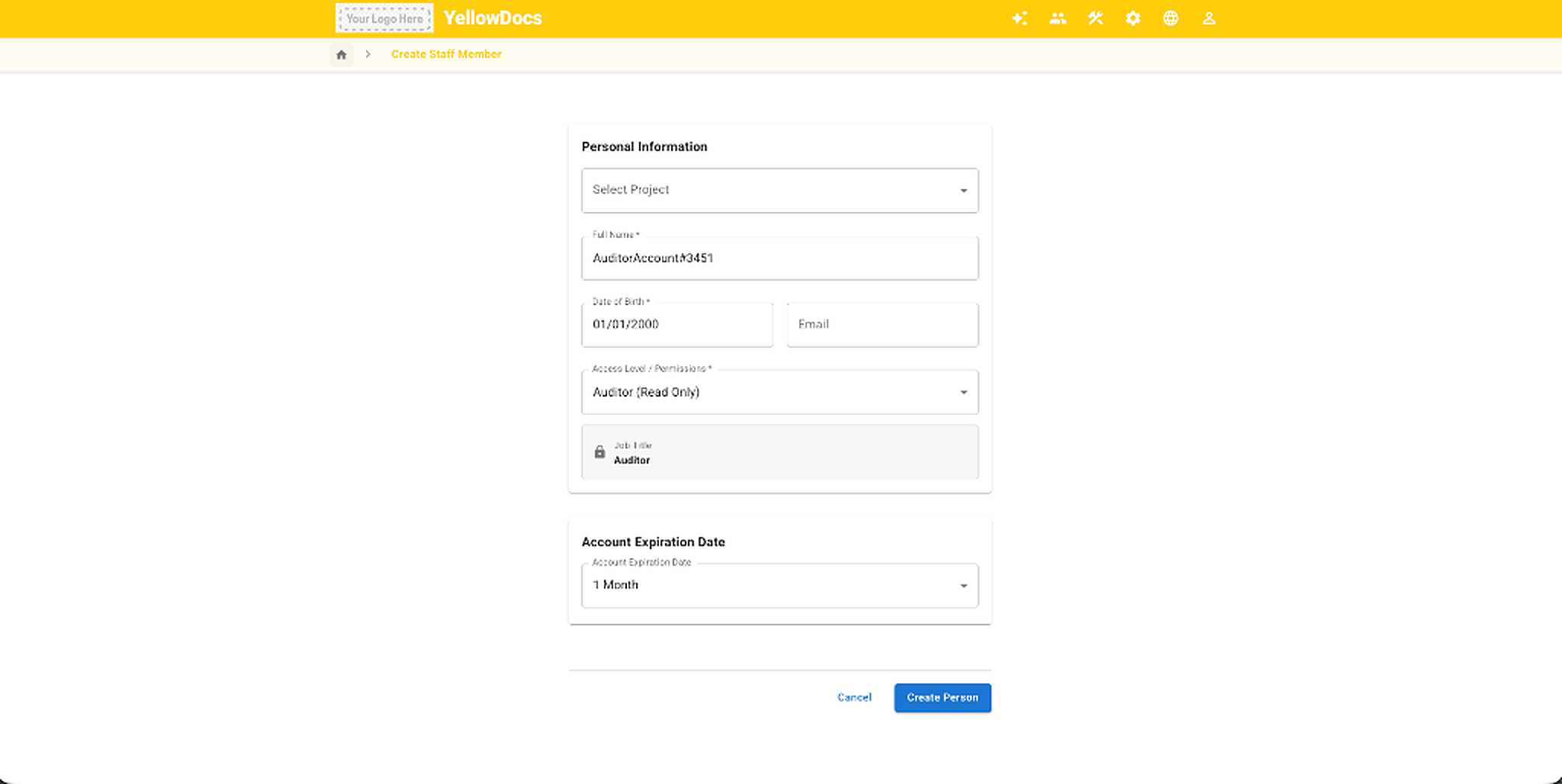1562x784 pixels.
Task: Click the Create Person button
Action: click(943, 698)
